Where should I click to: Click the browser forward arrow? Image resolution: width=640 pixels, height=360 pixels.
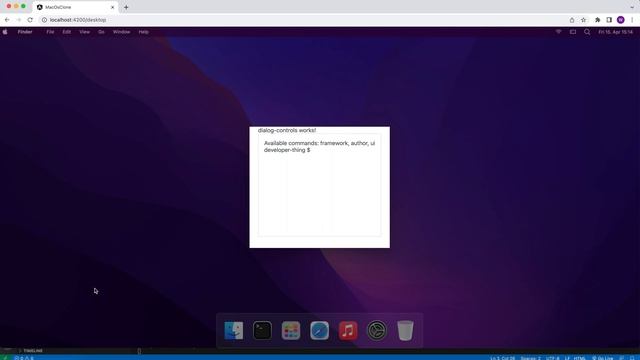(18, 20)
